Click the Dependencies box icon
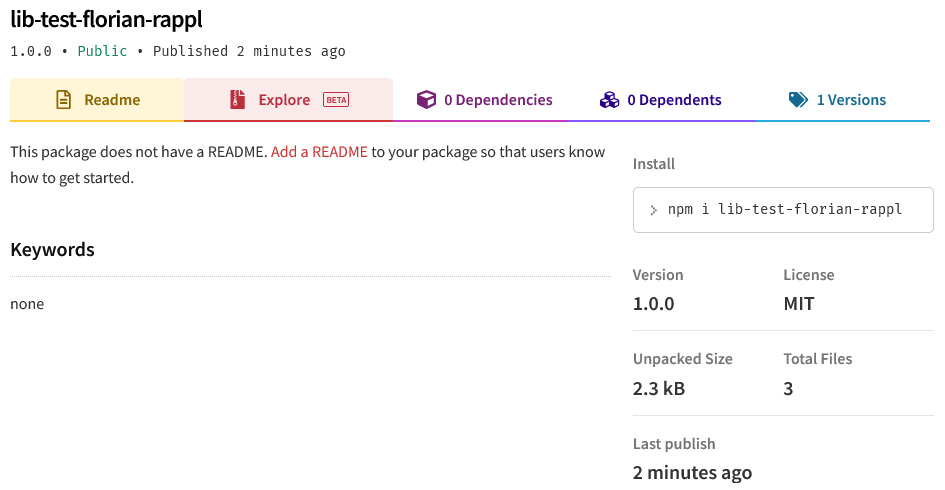This screenshot has height=490, width=945. (426, 99)
